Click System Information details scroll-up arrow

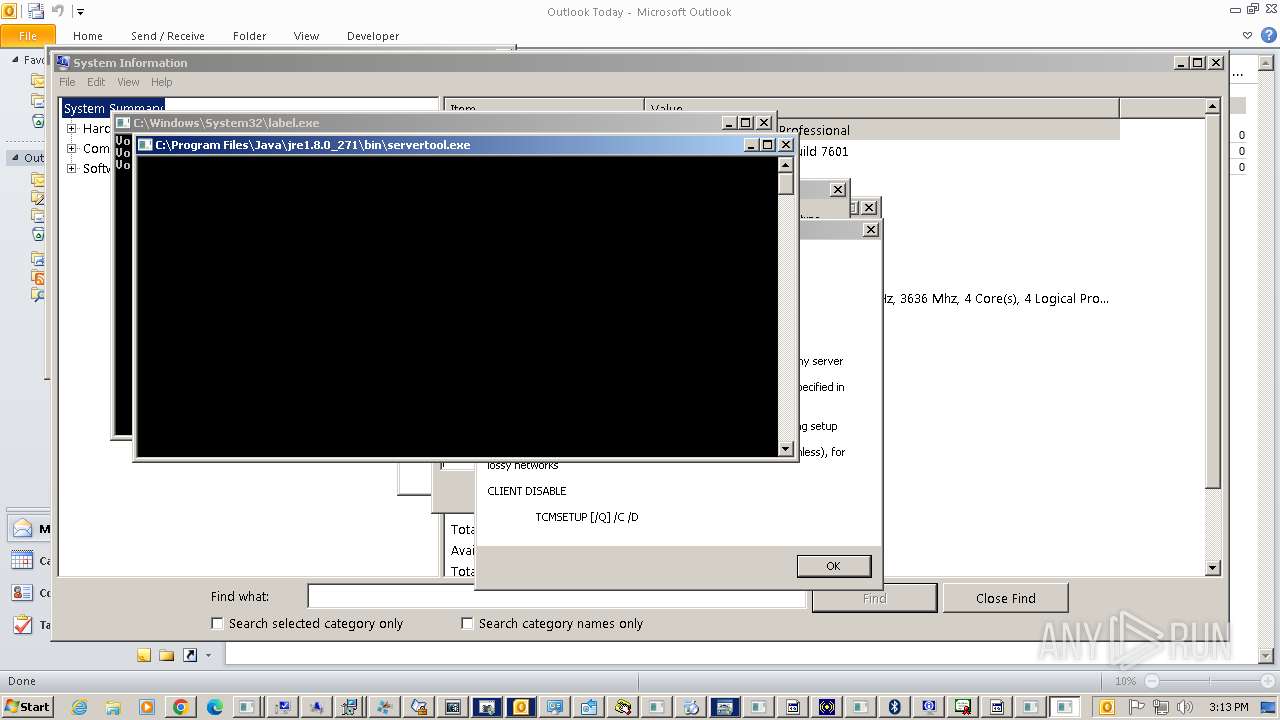(1213, 106)
